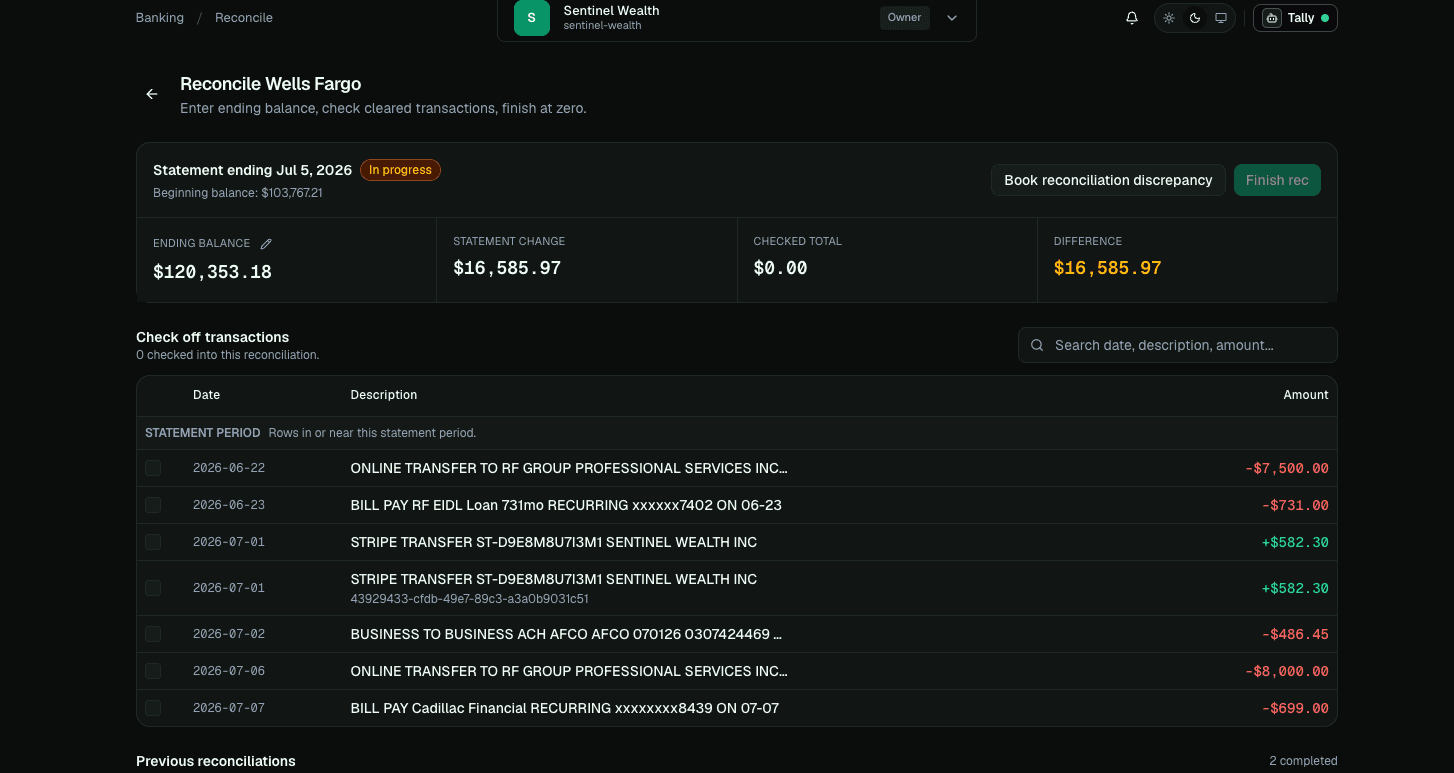The height and width of the screenshot is (773, 1454).
Task: Go back using the arrow icon
Action: 152,94
